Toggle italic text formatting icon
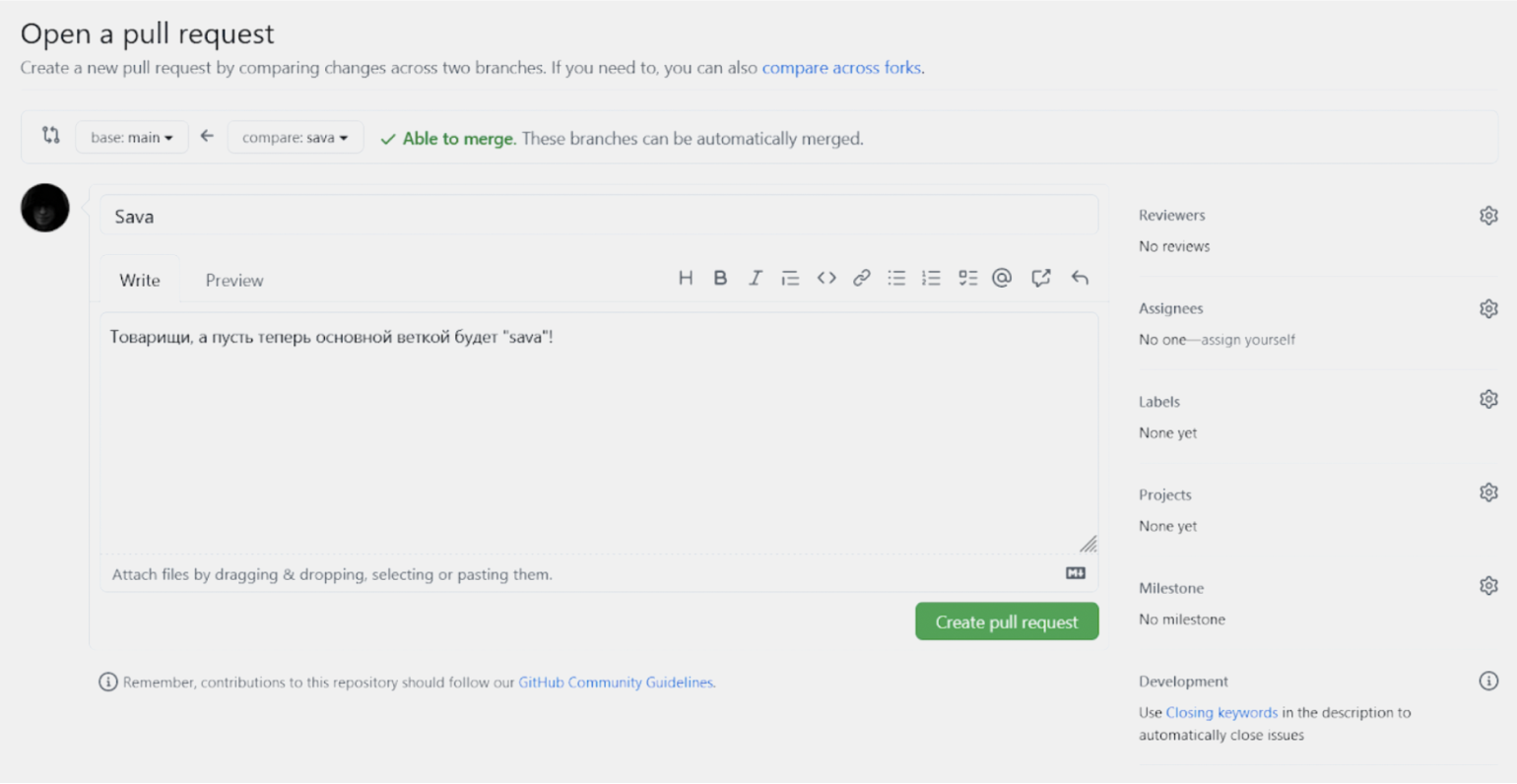The width and height of the screenshot is (1517, 784). [x=755, y=279]
